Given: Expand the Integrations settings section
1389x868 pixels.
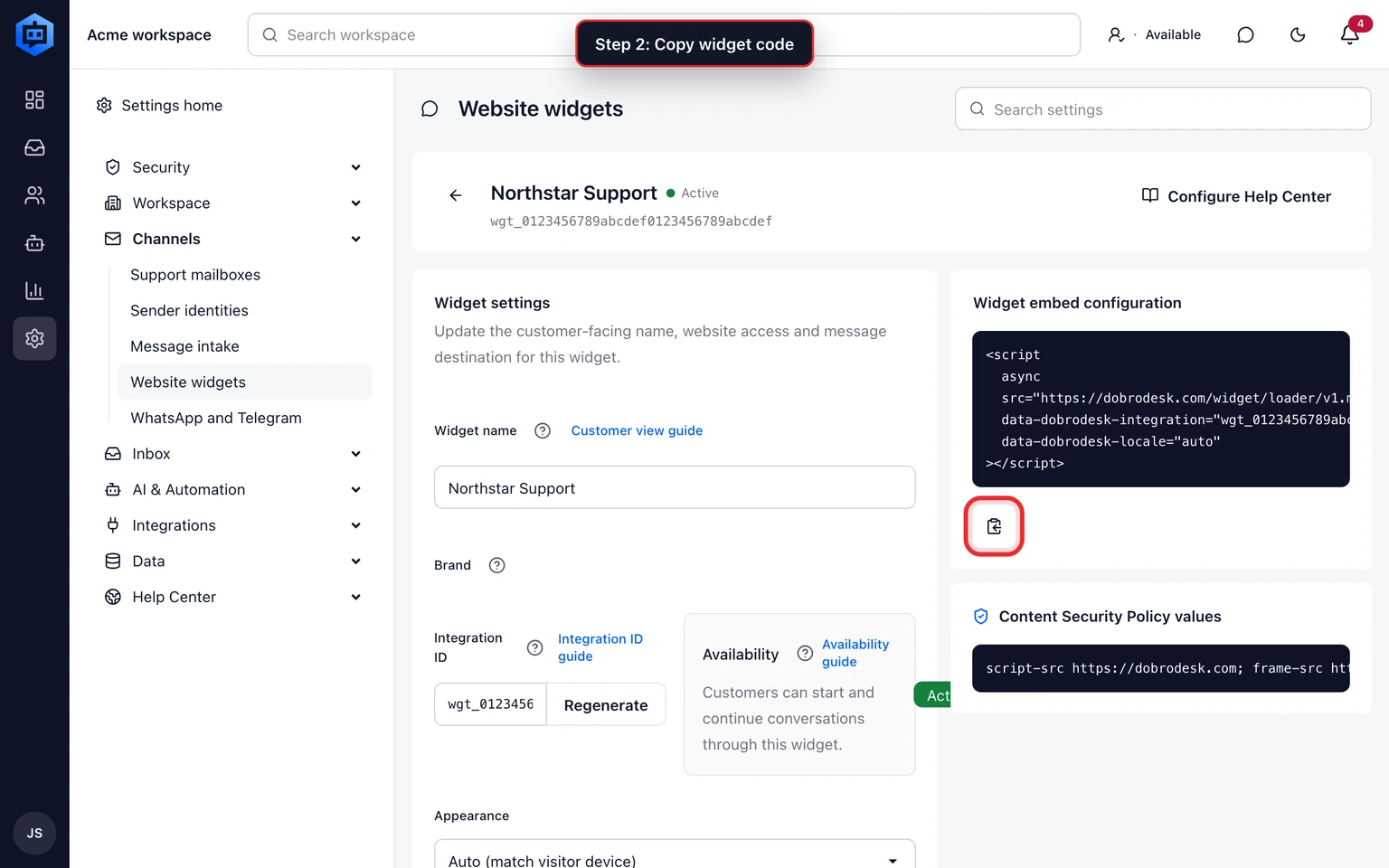Looking at the screenshot, I should tap(234, 525).
